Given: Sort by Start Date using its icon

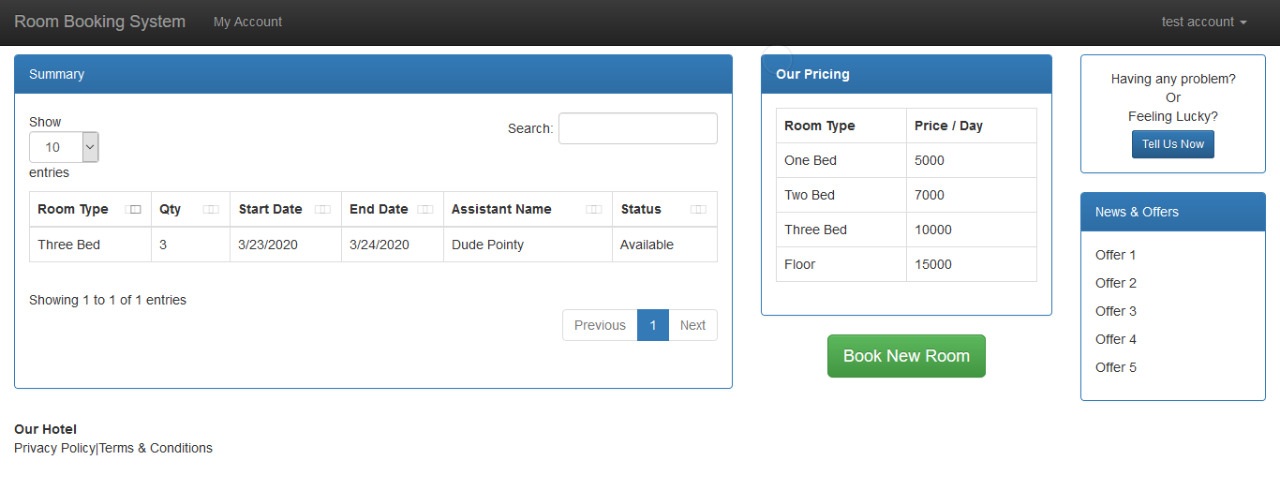Looking at the screenshot, I should (x=322, y=209).
